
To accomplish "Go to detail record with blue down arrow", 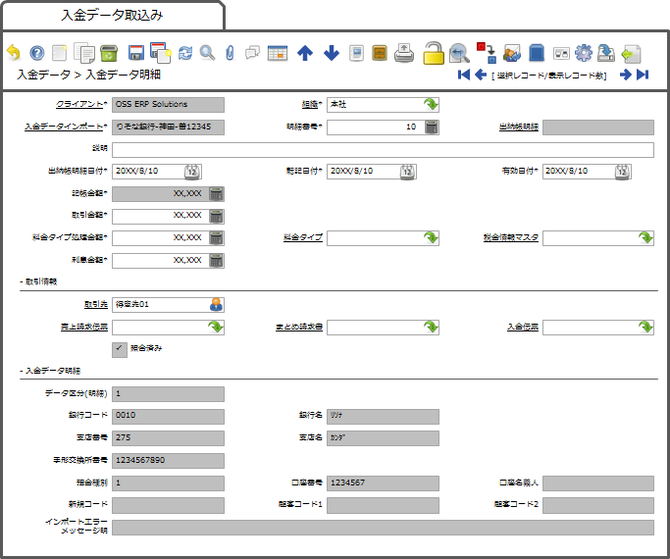I will (331, 53).
